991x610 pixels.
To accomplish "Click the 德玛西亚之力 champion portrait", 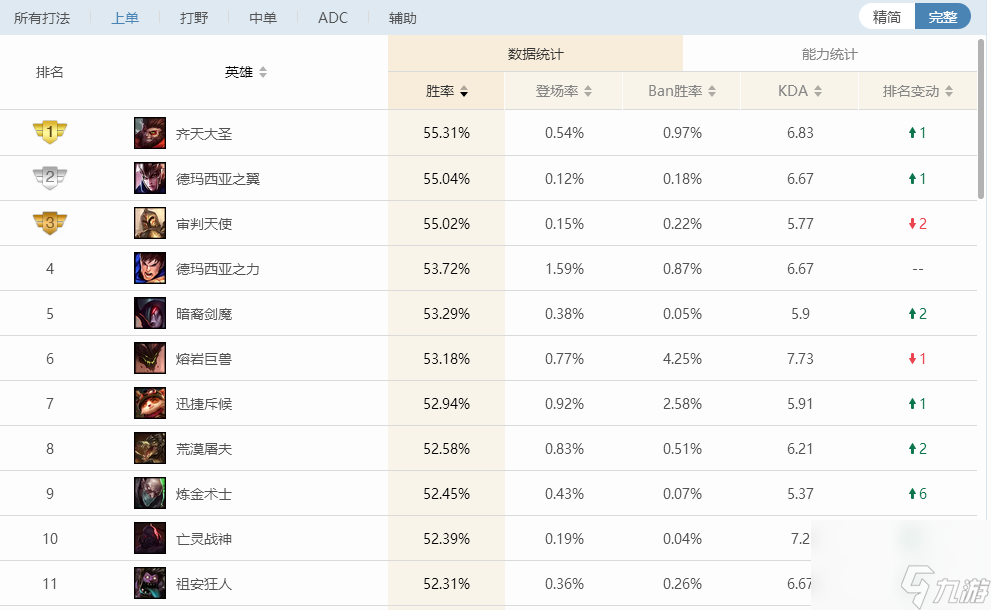I will coord(150,268).
